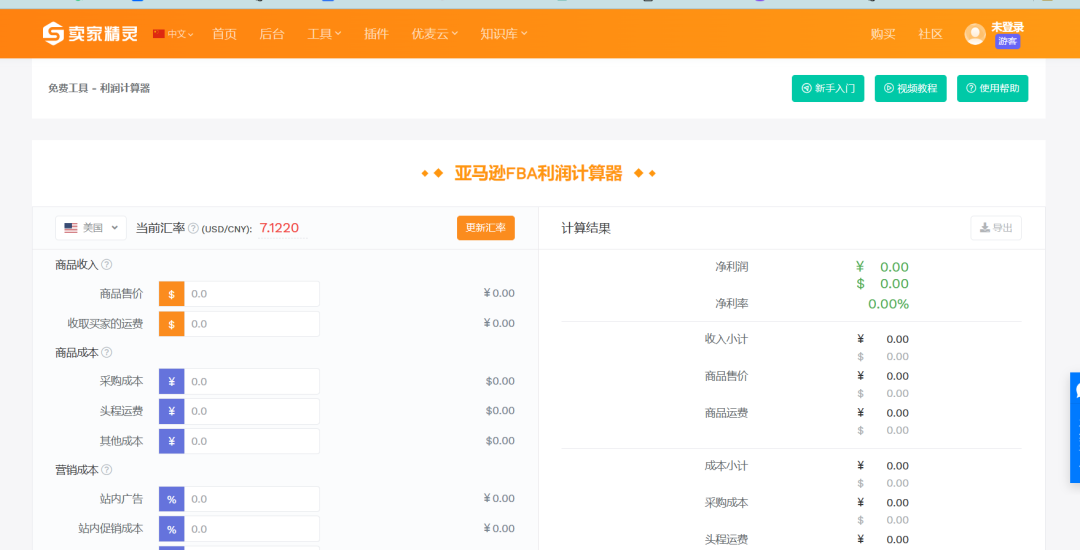Expand the 知识库 menu
This screenshot has height=550, width=1080.
coord(503,34)
